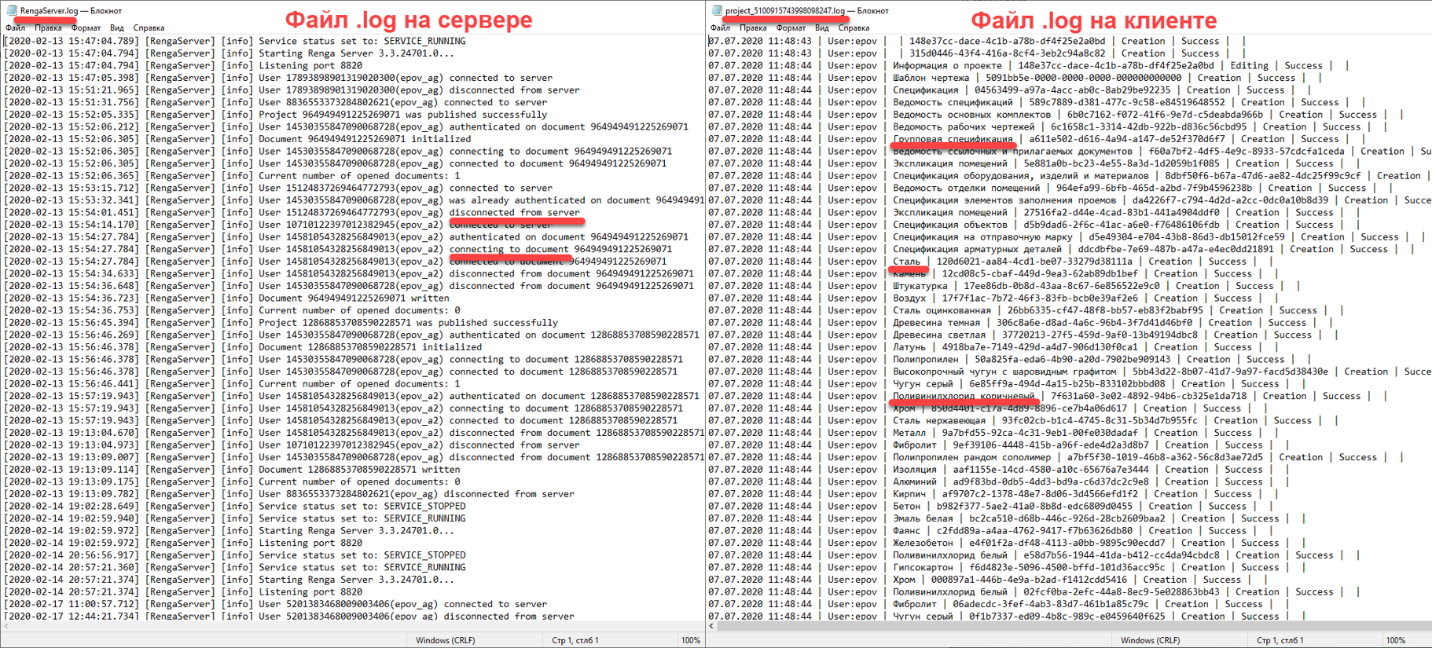The width and height of the screenshot is (1432, 648).
Task: Click RengaServer.log window title text
Action: coord(69,10)
